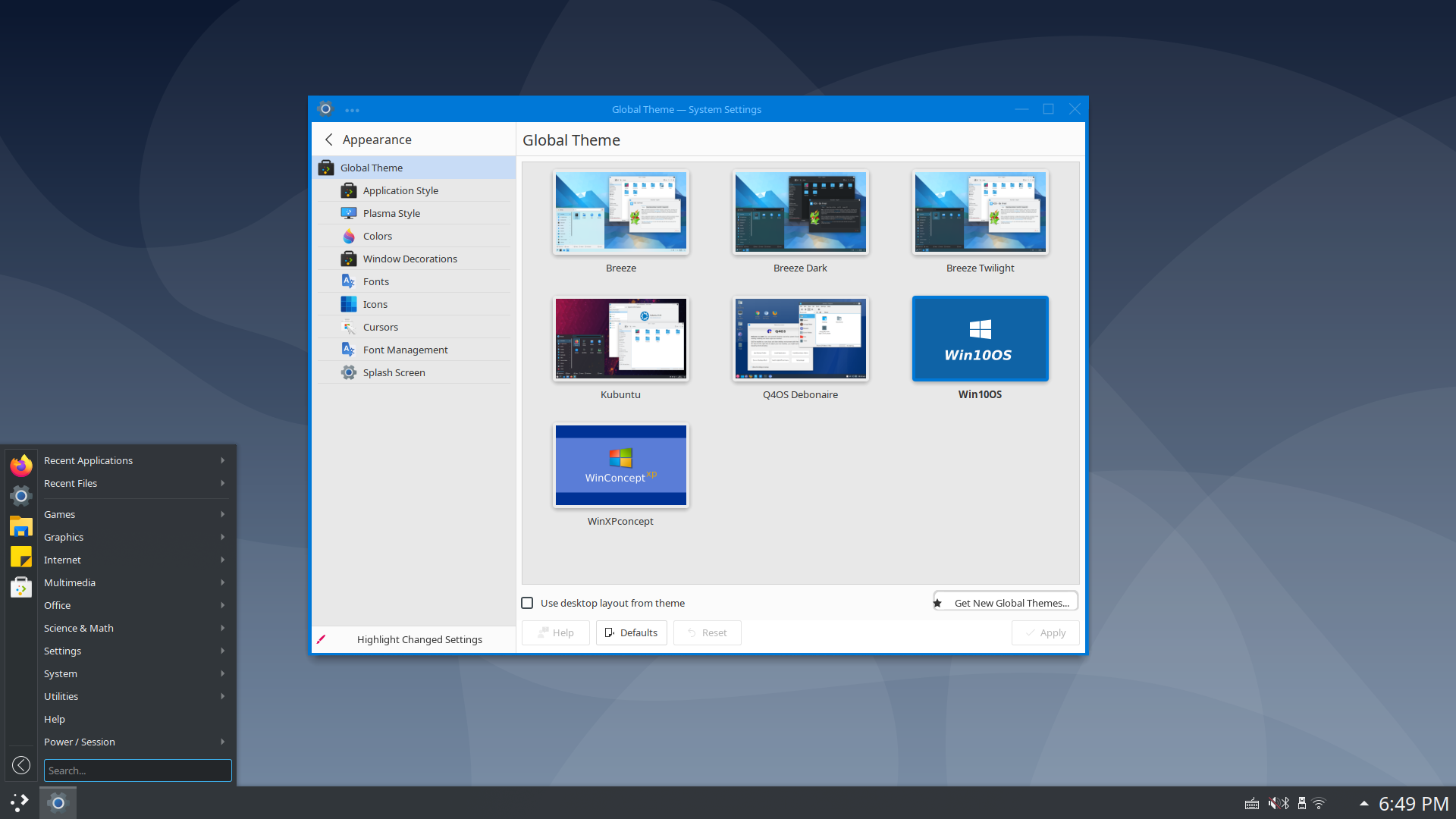Open System Settings icon in launcher favorites

21,496
